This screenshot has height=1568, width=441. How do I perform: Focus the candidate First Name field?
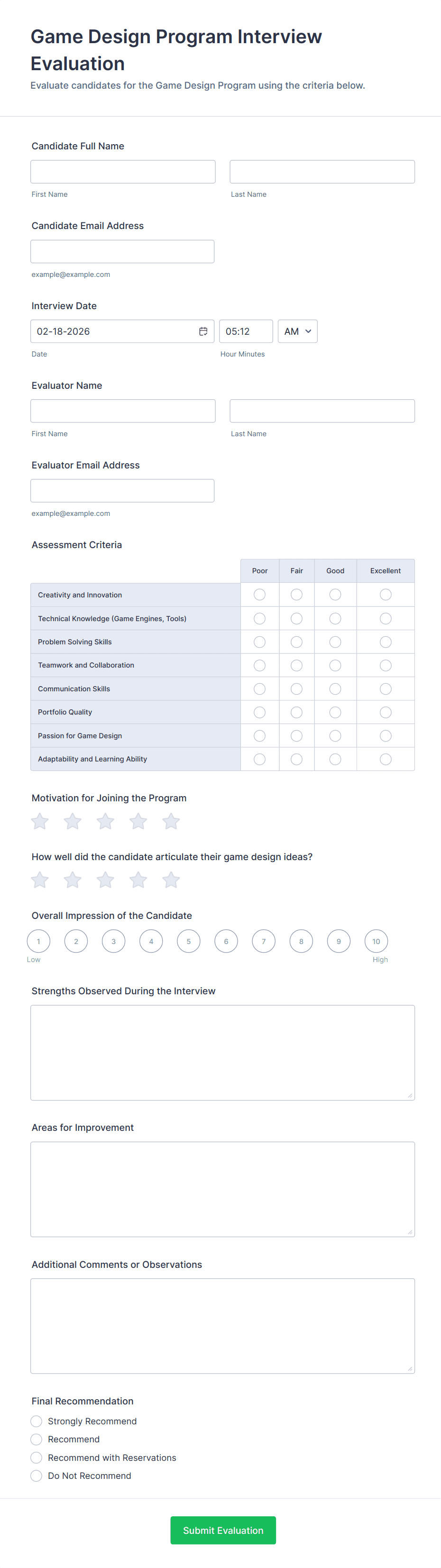tap(123, 172)
